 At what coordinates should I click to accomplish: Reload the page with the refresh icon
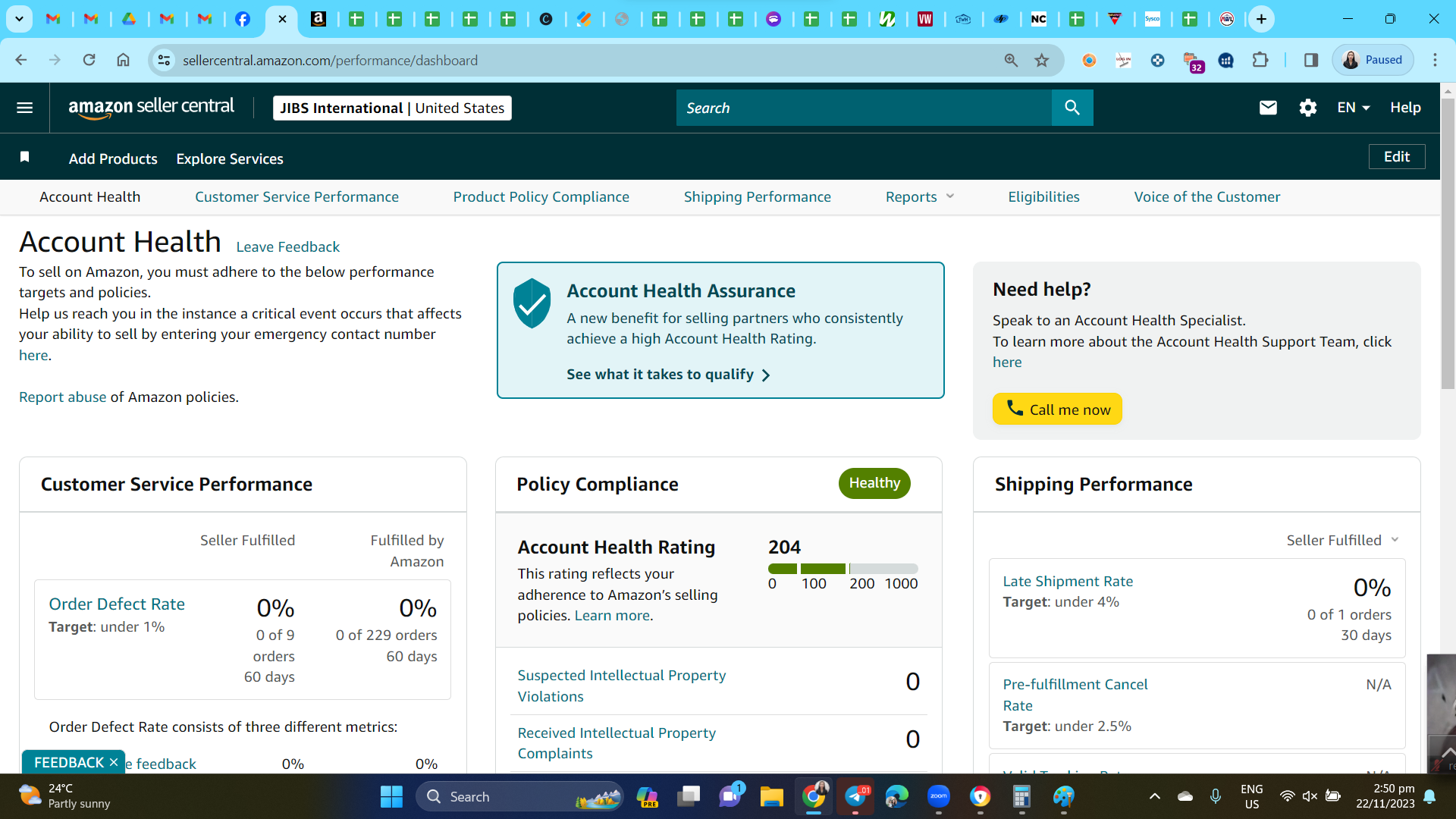(x=89, y=60)
